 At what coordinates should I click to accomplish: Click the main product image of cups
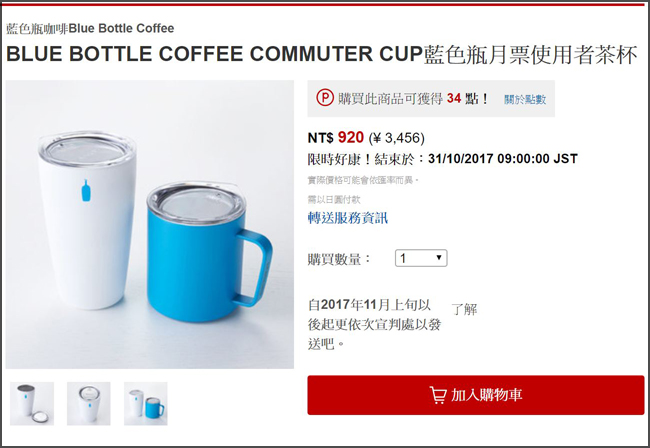click(150, 224)
